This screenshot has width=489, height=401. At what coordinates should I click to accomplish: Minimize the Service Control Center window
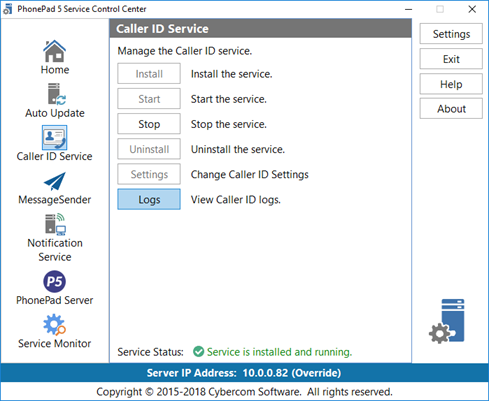coord(409,9)
